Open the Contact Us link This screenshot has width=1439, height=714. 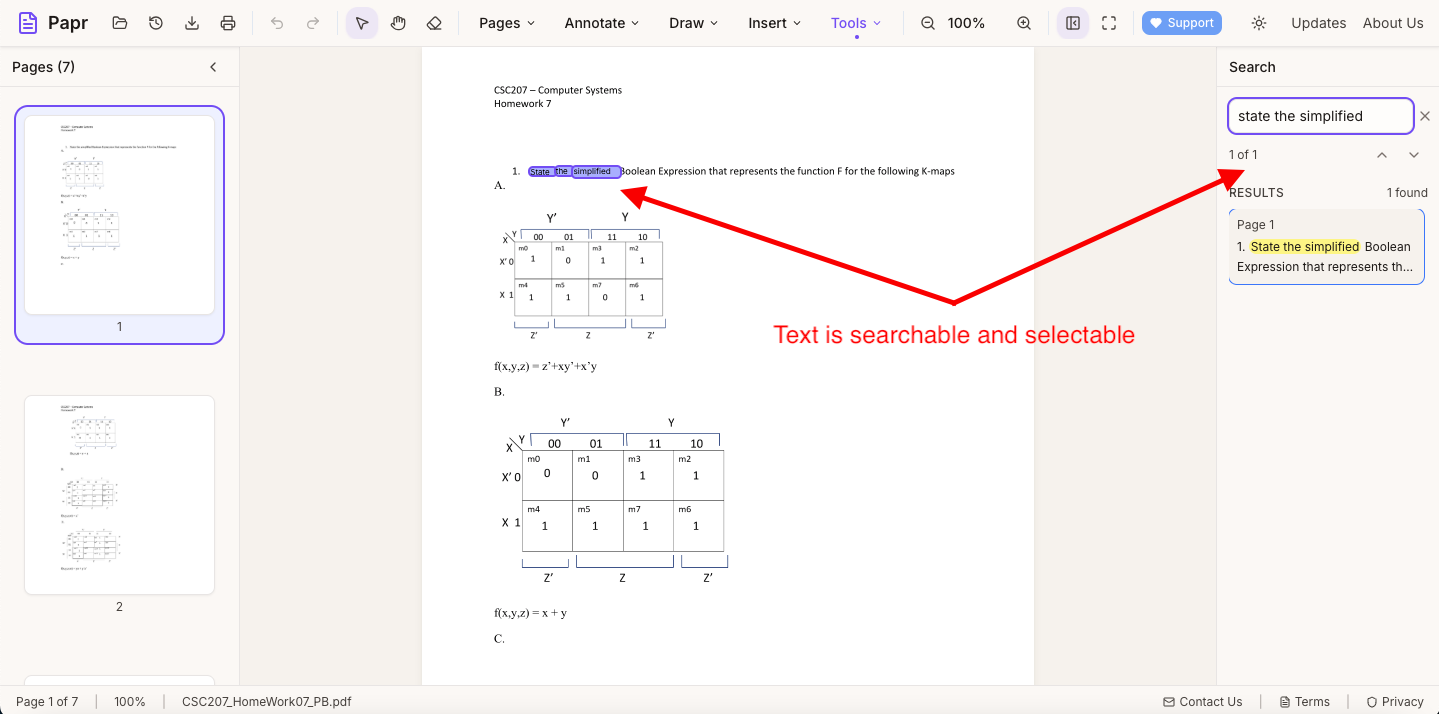pos(1203,701)
